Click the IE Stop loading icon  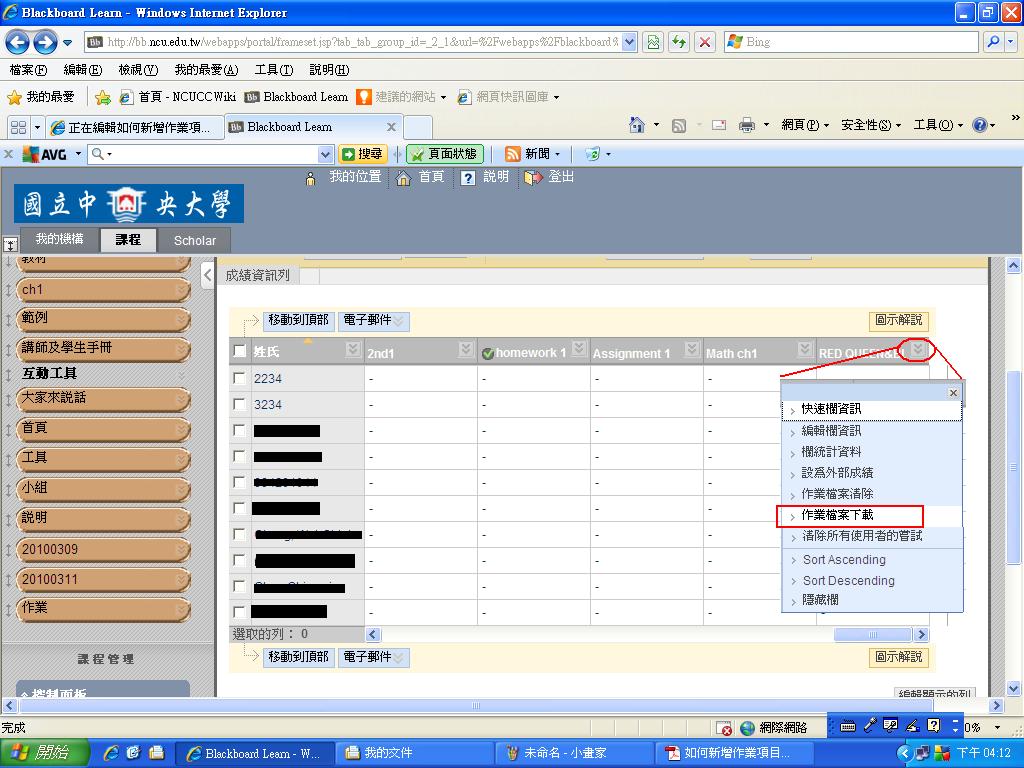point(705,42)
